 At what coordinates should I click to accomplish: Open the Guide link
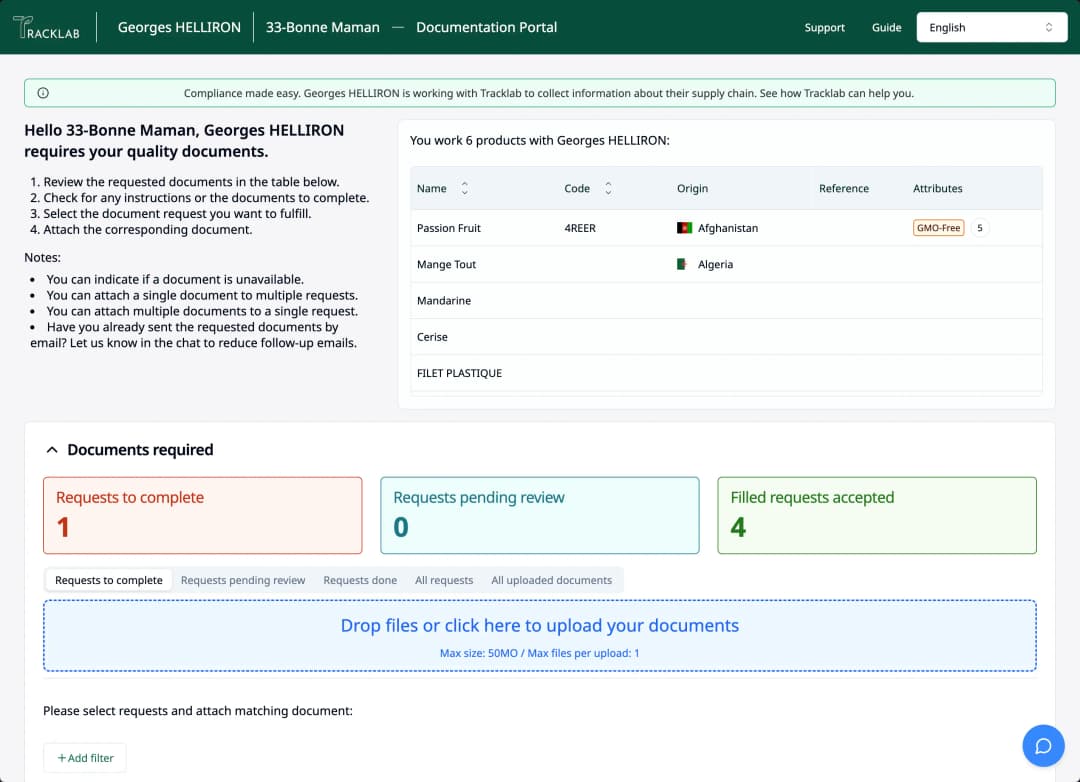886,28
